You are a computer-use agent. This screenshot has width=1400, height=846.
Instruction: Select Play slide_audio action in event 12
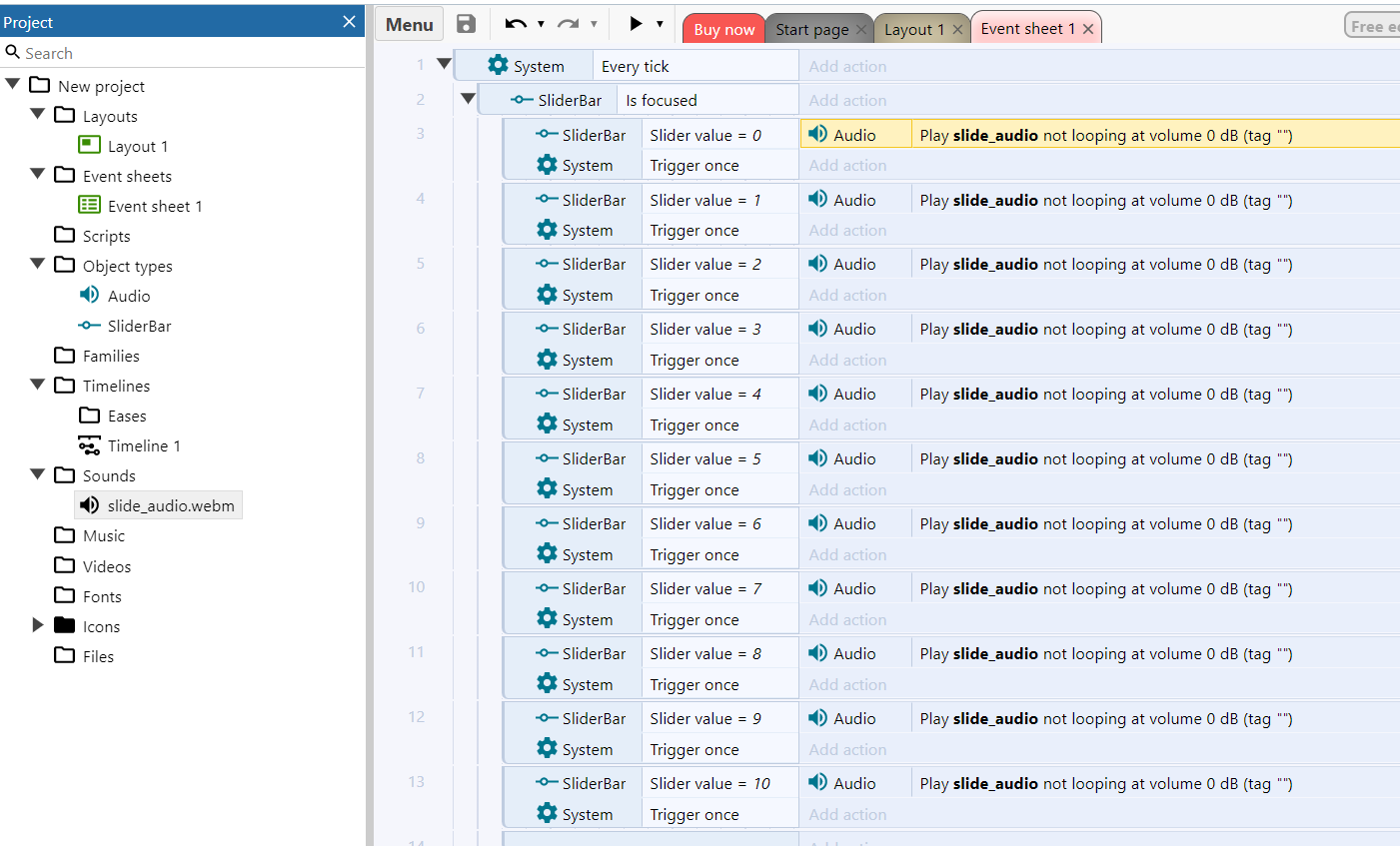pyautogui.click(x=1106, y=718)
